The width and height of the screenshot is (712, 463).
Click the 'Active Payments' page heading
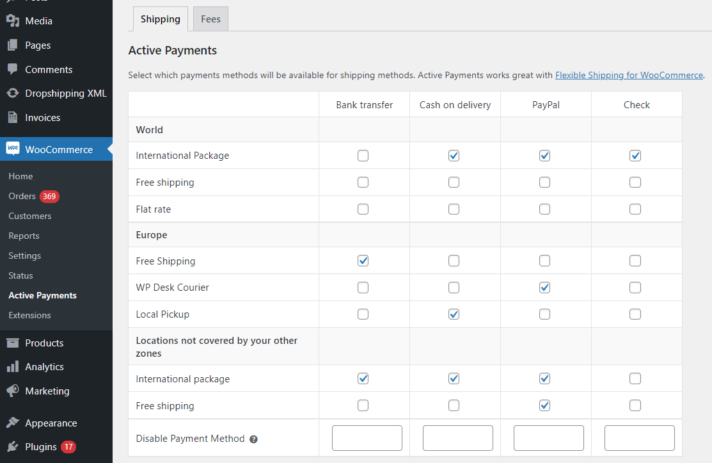pyautogui.click(x=173, y=50)
